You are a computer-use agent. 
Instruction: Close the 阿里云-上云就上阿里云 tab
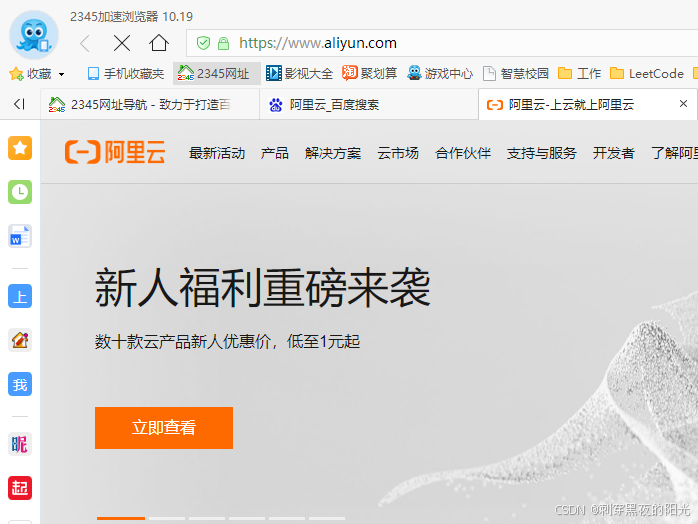[683, 104]
